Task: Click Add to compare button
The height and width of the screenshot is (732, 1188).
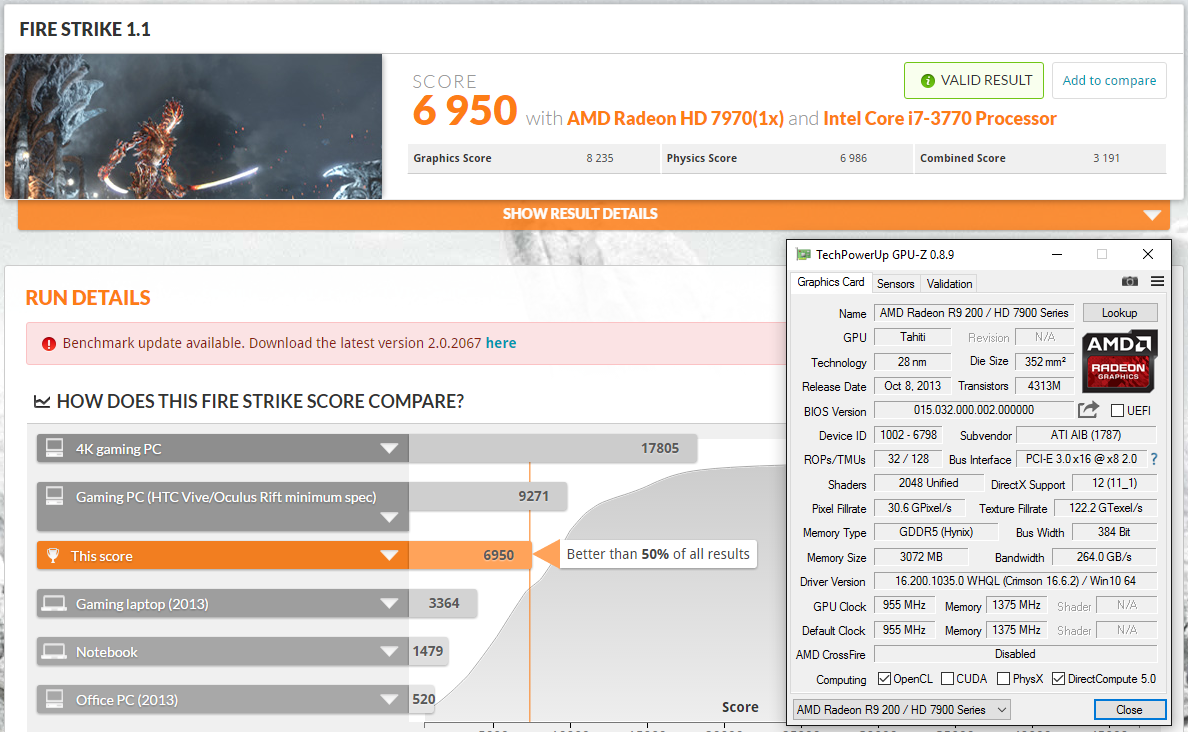Action: 1109,80
